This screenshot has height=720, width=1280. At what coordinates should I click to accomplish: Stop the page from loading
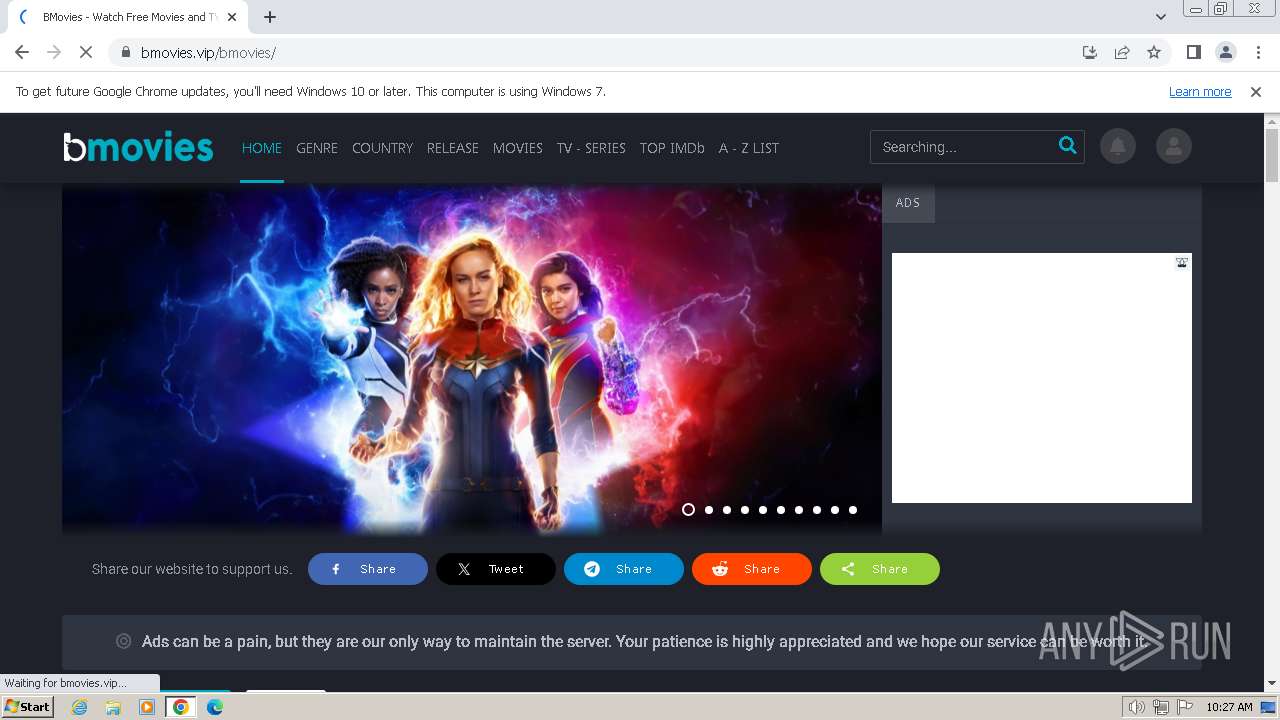click(86, 52)
